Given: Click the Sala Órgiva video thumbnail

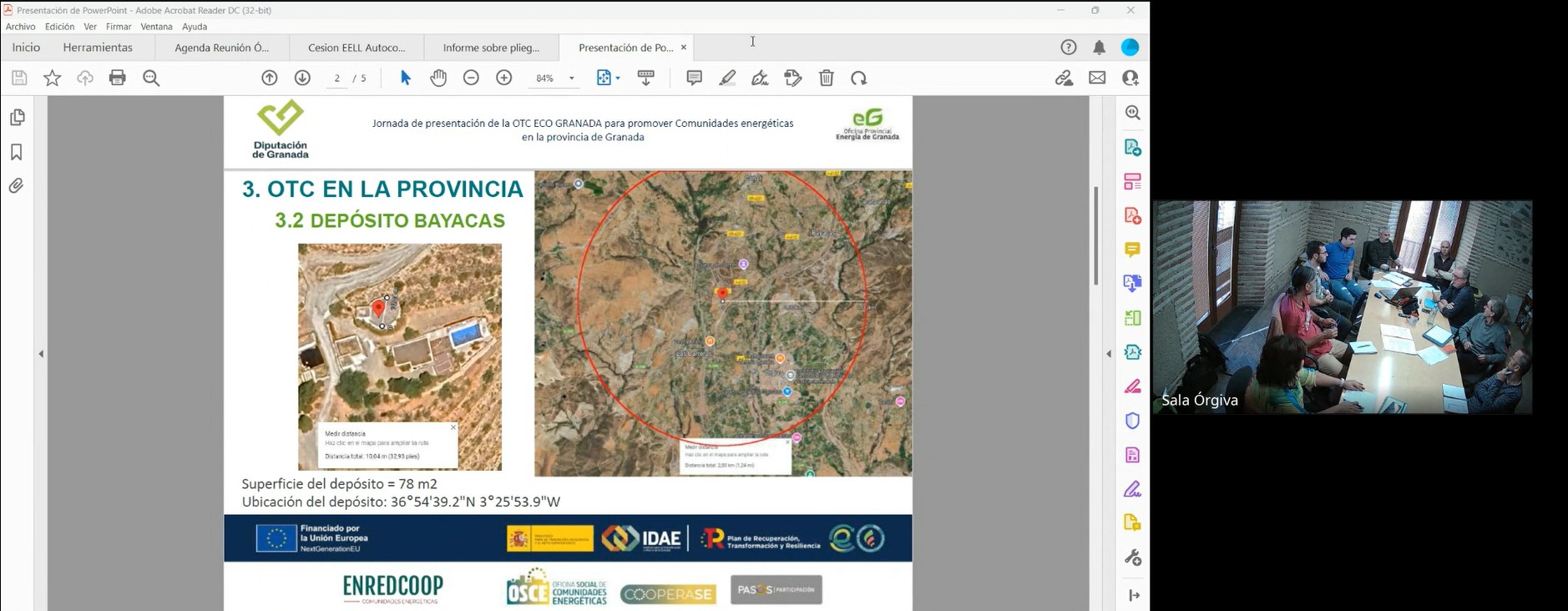Looking at the screenshot, I should [1343, 307].
